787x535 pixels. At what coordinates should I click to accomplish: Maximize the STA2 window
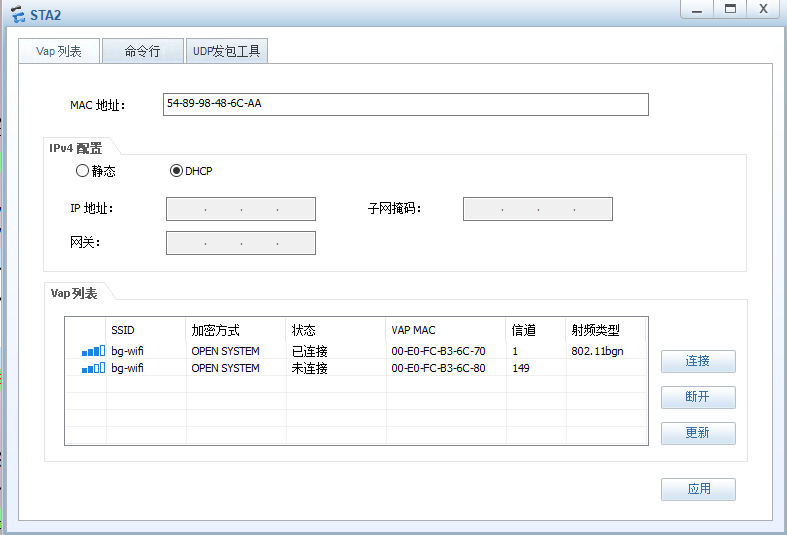[730, 9]
